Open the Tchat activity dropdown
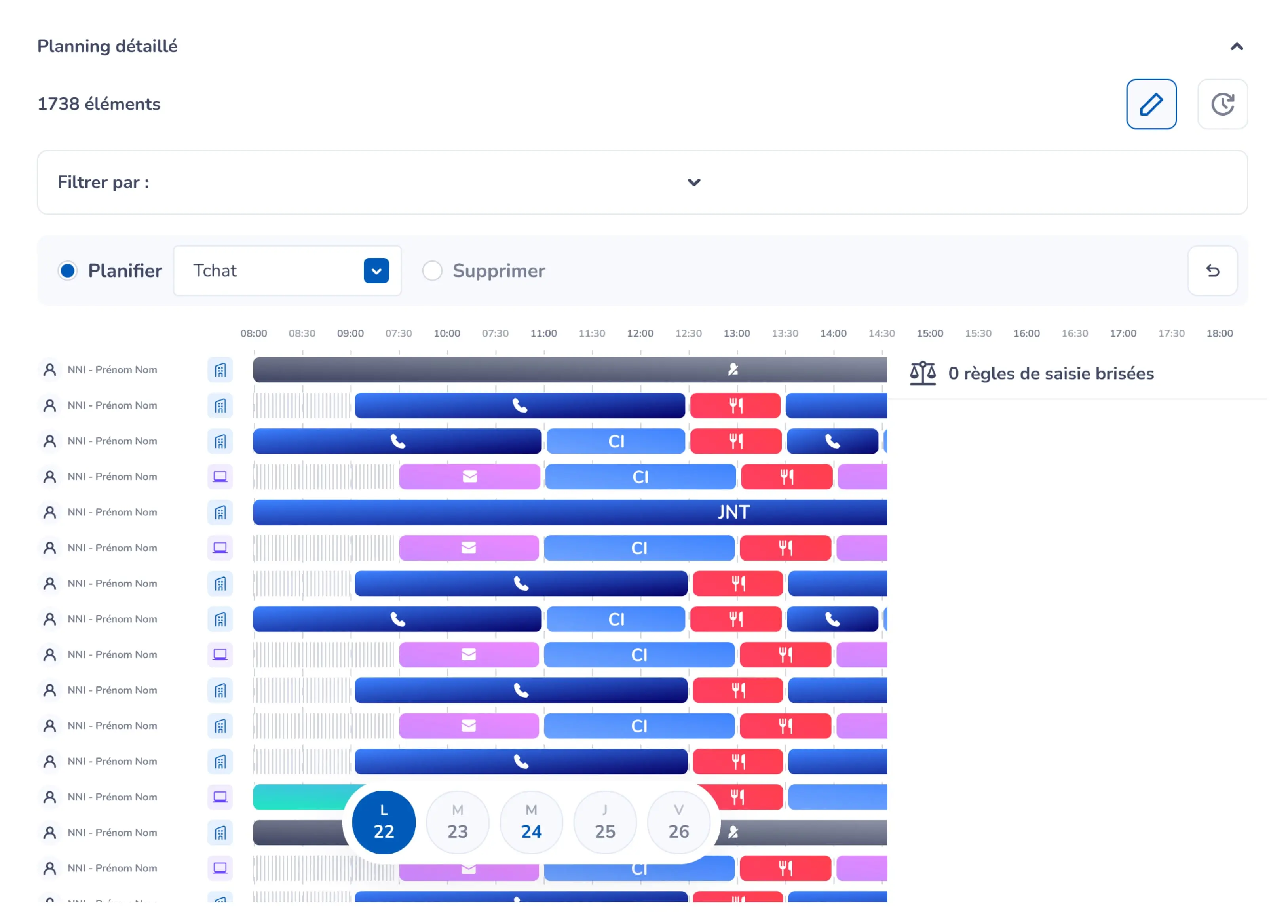Screen dimensions: 1288x924 pyautogui.click(x=376, y=270)
